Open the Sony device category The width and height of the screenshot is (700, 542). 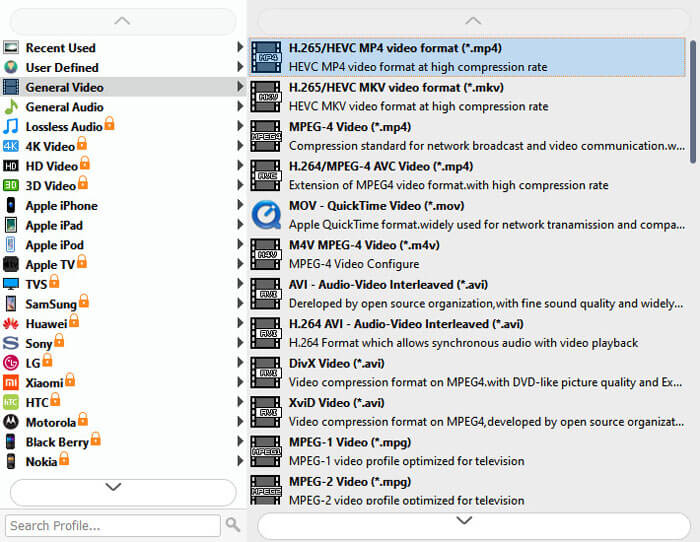pyautogui.click(x=123, y=343)
